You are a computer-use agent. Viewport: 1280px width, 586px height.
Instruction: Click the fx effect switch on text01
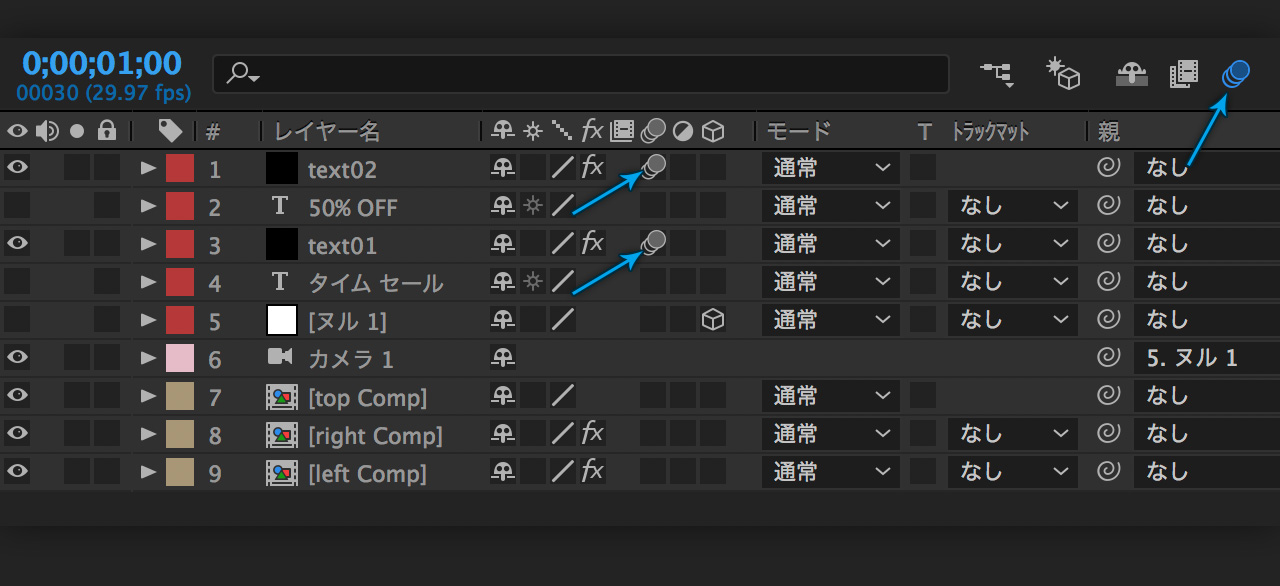[593, 243]
